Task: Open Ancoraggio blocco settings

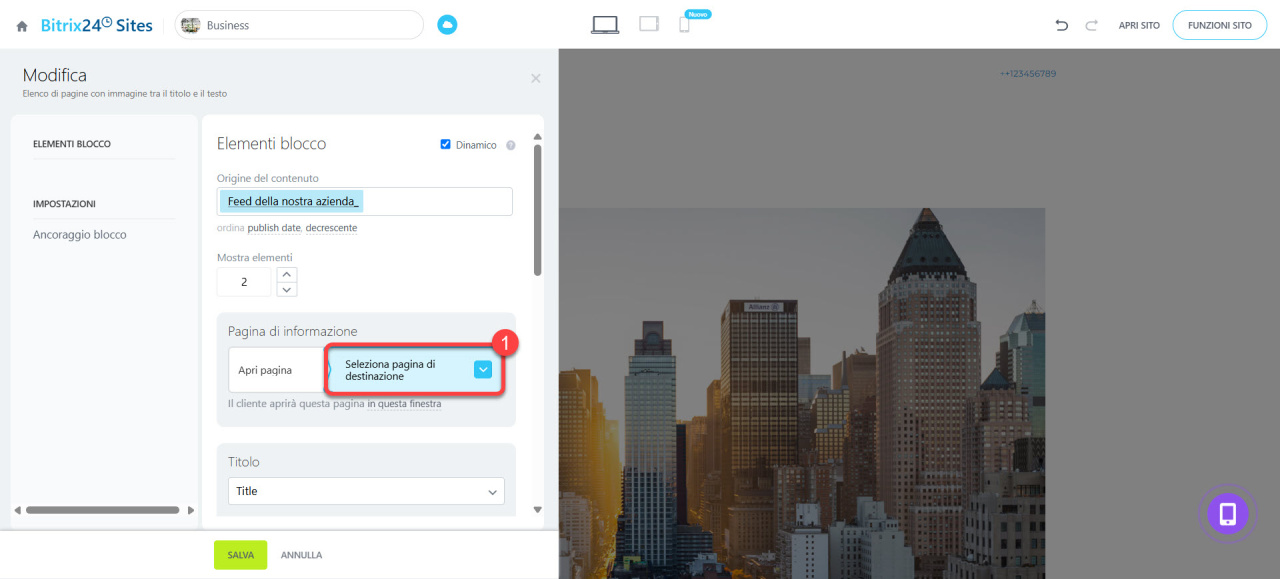Action: click(x=80, y=235)
